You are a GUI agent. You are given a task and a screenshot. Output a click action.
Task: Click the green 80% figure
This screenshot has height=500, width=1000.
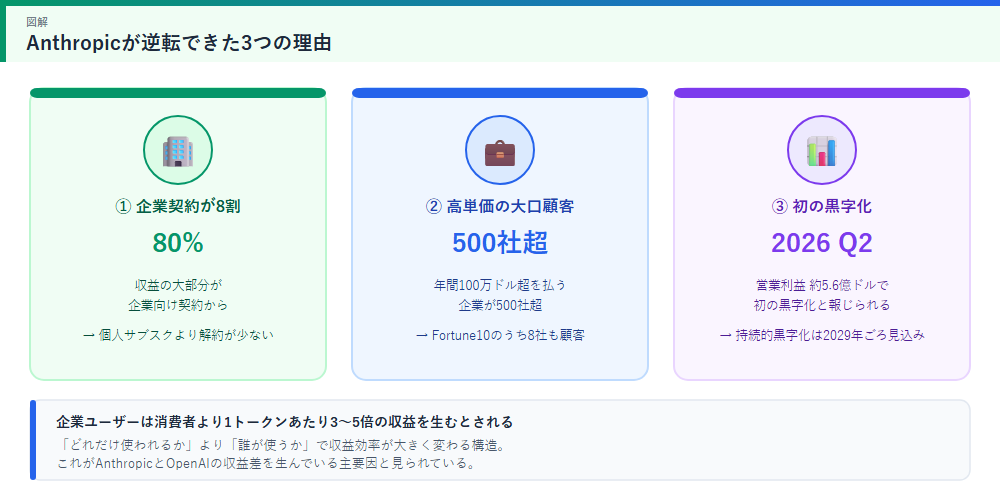pos(177,243)
